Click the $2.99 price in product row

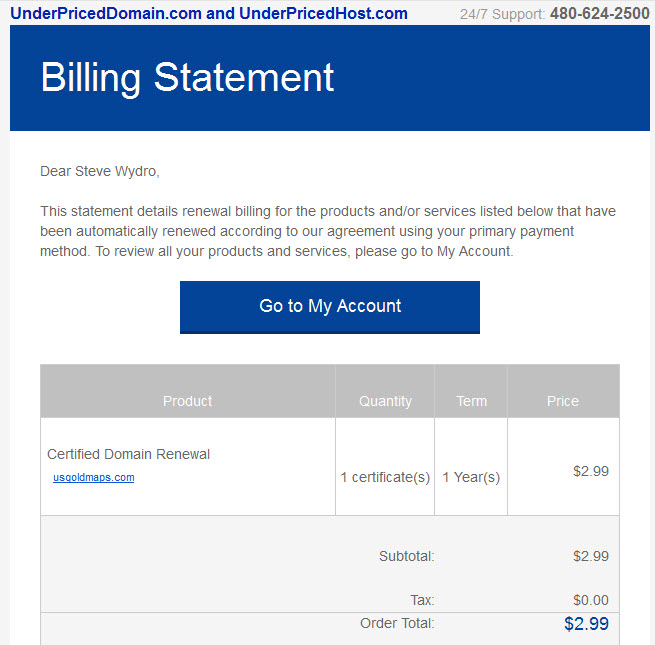tap(591, 471)
